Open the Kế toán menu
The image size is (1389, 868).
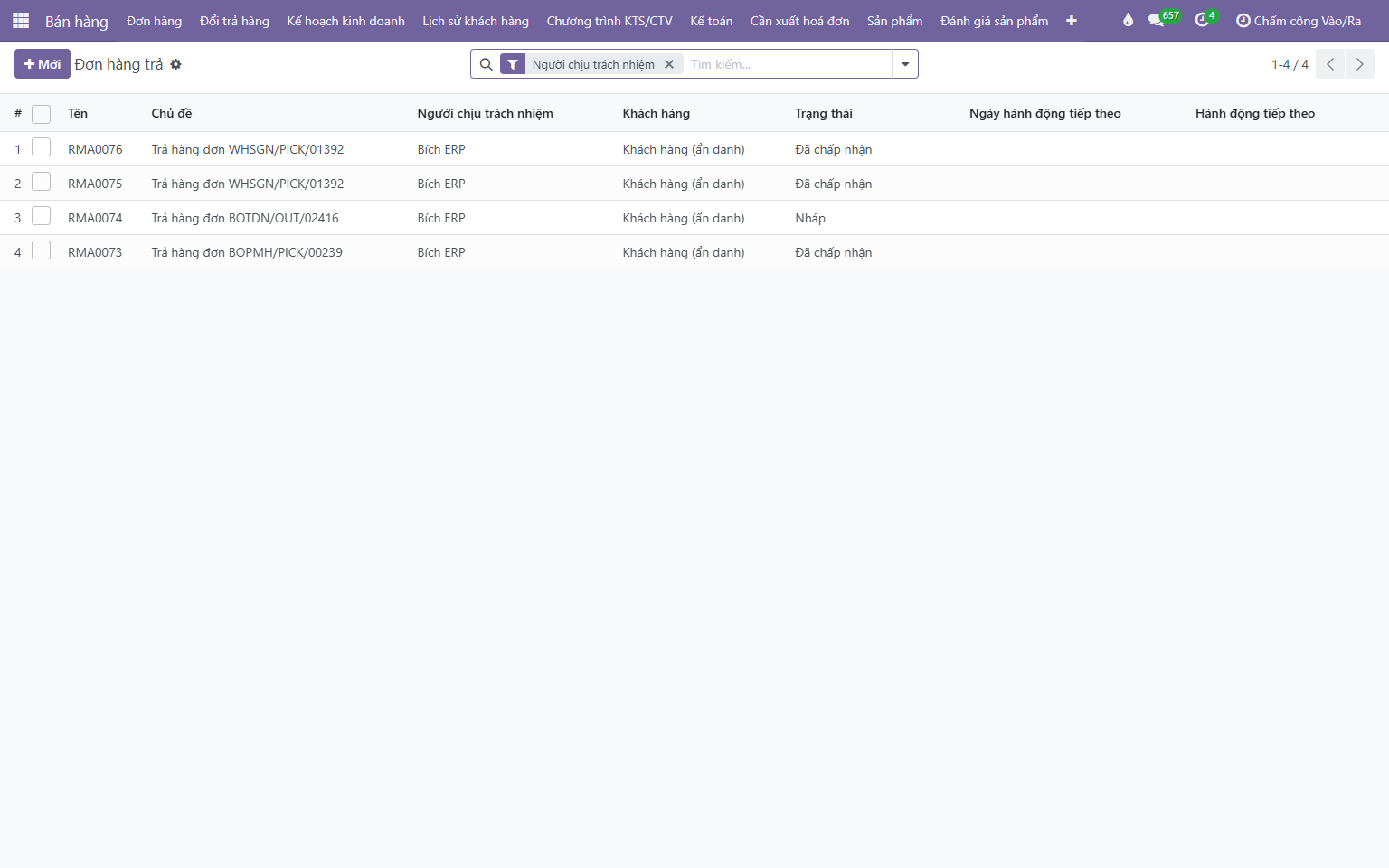coord(712,21)
